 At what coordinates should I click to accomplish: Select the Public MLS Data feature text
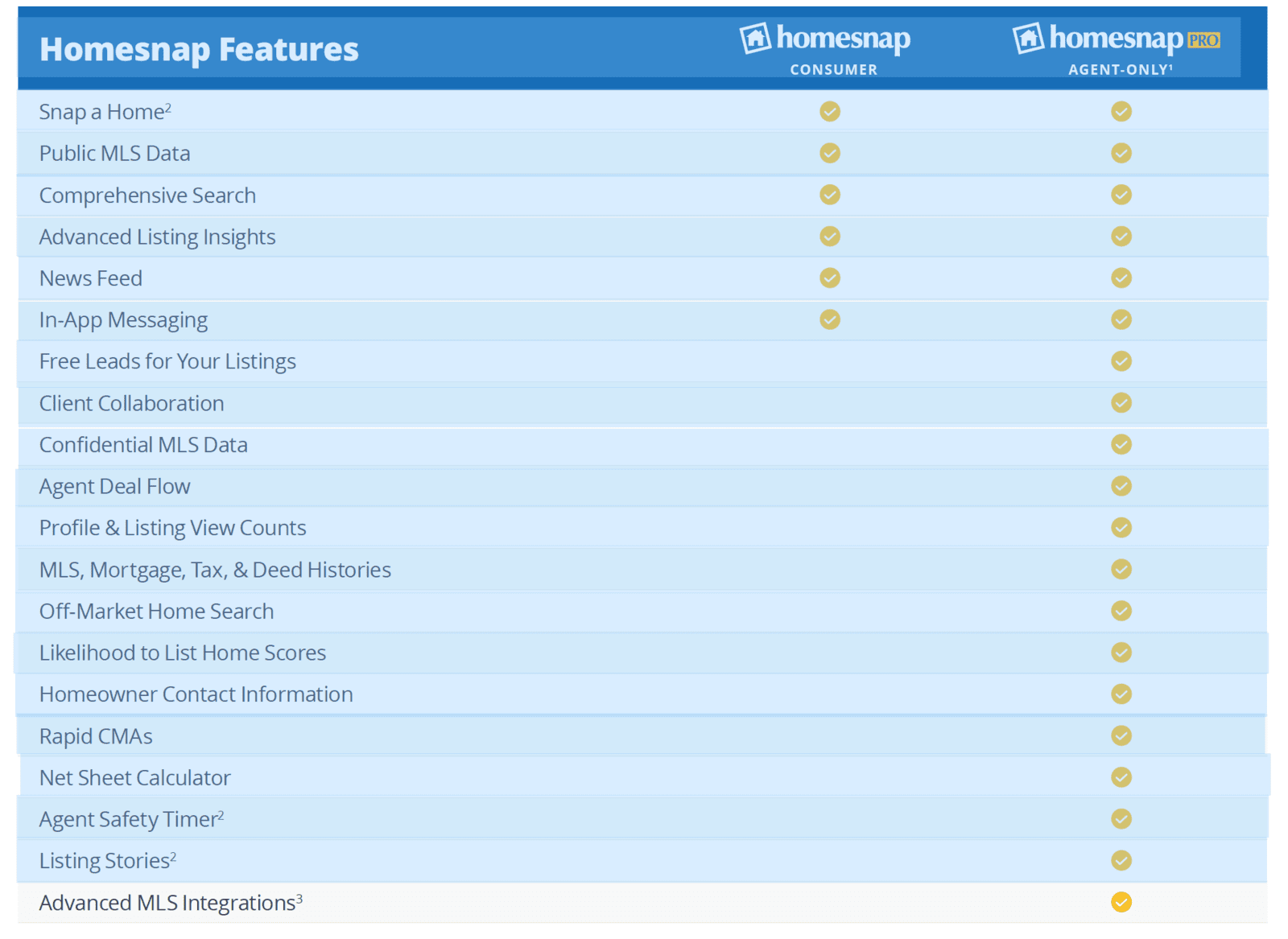pyautogui.click(x=115, y=154)
